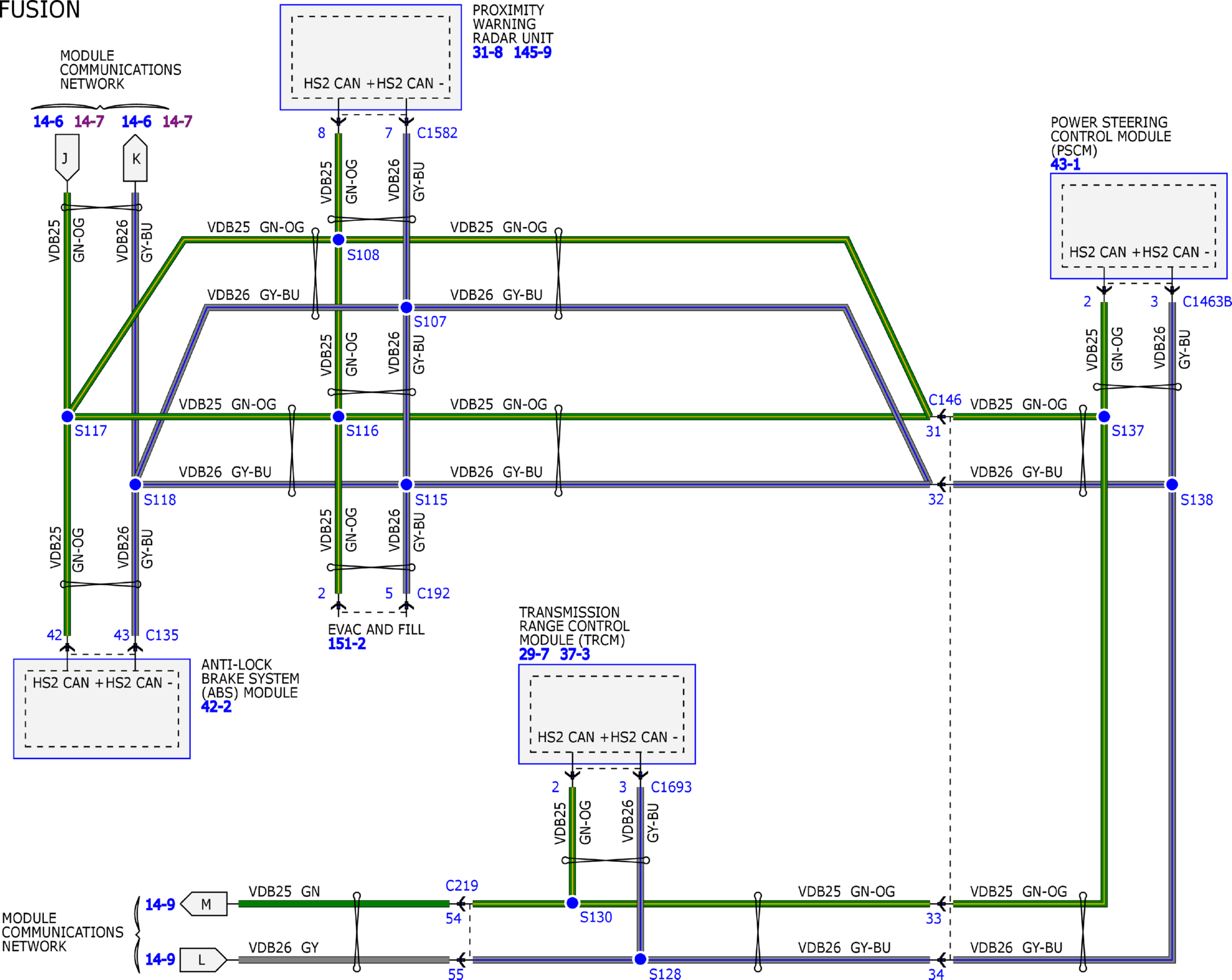The height and width of the screenshot is (980, 1232).
Task: Click the Power Steering Control Module box
Action: pyautogui.click(x=1139, y=226)
